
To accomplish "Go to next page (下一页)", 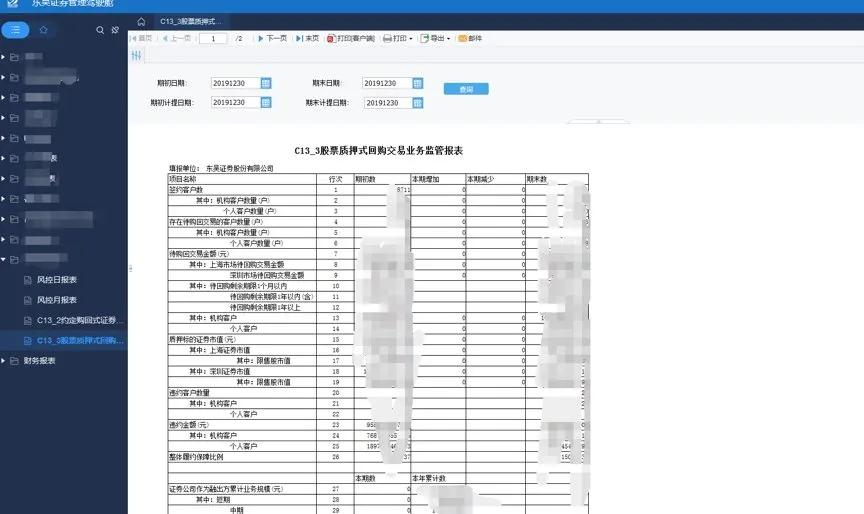I will pyautogui.click(x=272, y=39).
